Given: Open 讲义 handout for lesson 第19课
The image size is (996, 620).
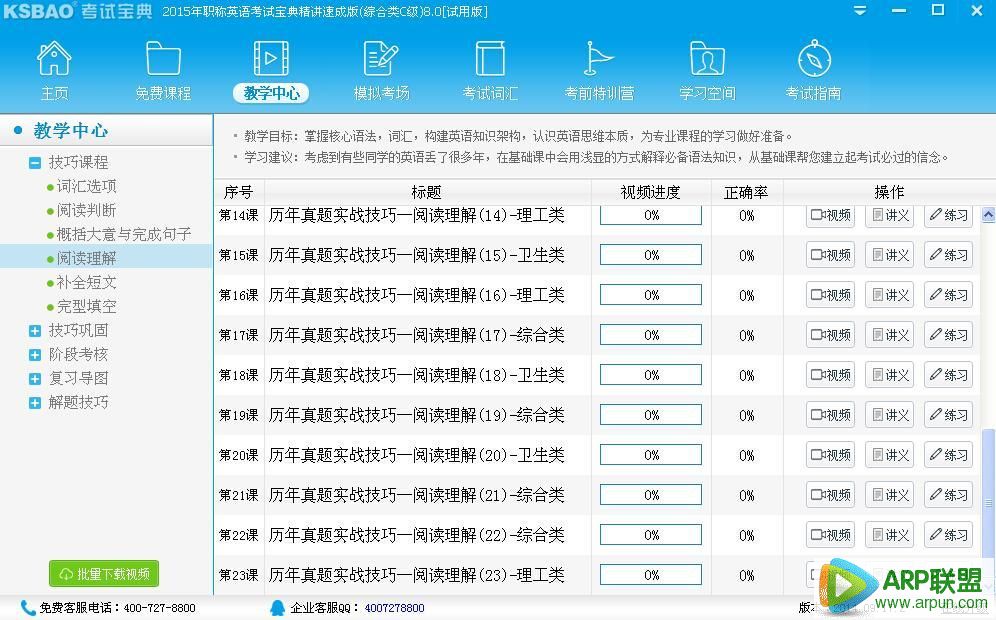Looking at the screenshot, I should tap(889, 415).
